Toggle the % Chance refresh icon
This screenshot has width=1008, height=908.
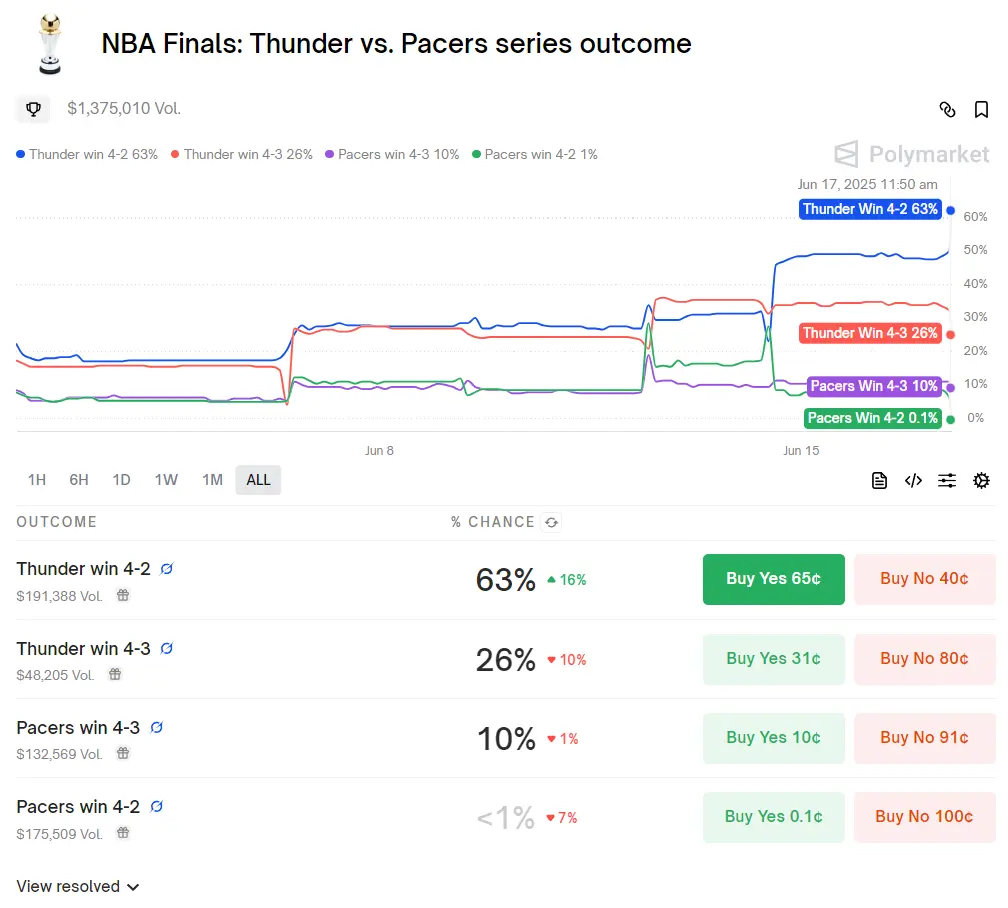click(x=550, y=522)
